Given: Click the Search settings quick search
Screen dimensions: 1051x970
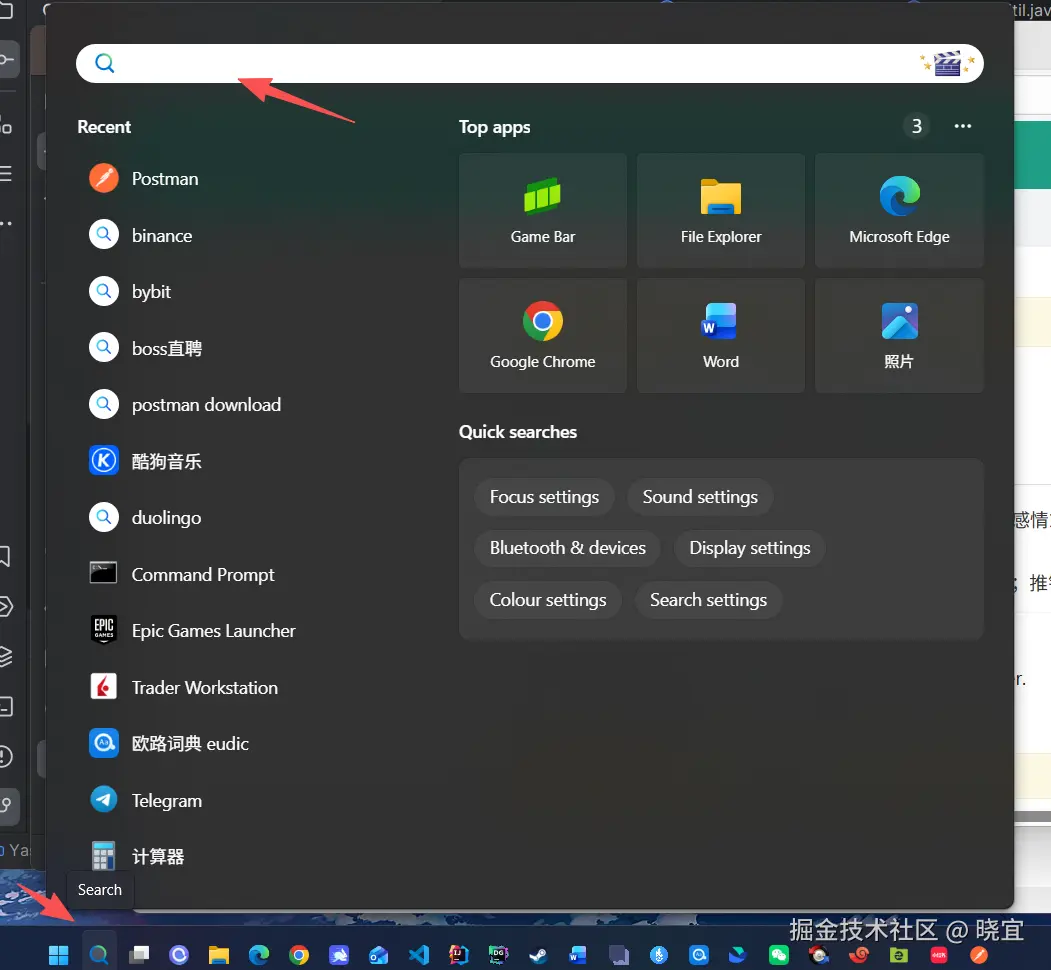Looking at the screenshot, I should [708, 599].
